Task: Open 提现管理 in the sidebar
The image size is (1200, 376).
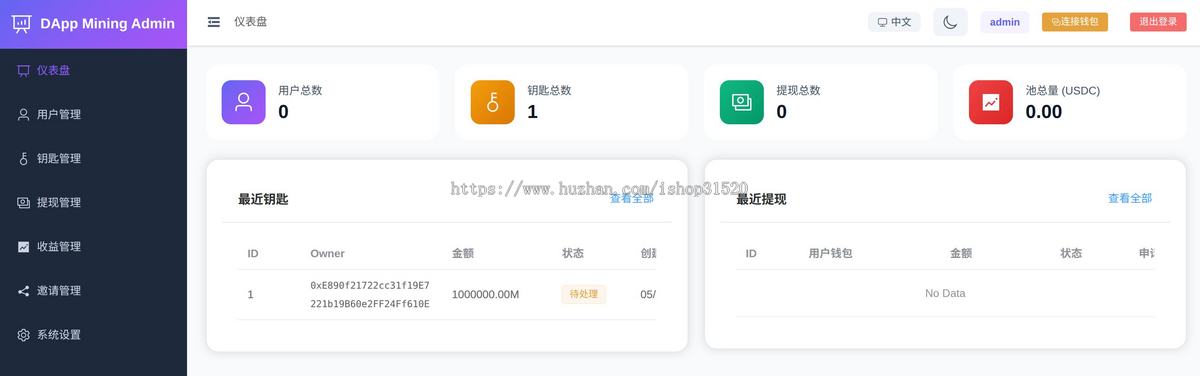Action: [x=93, y=203]
